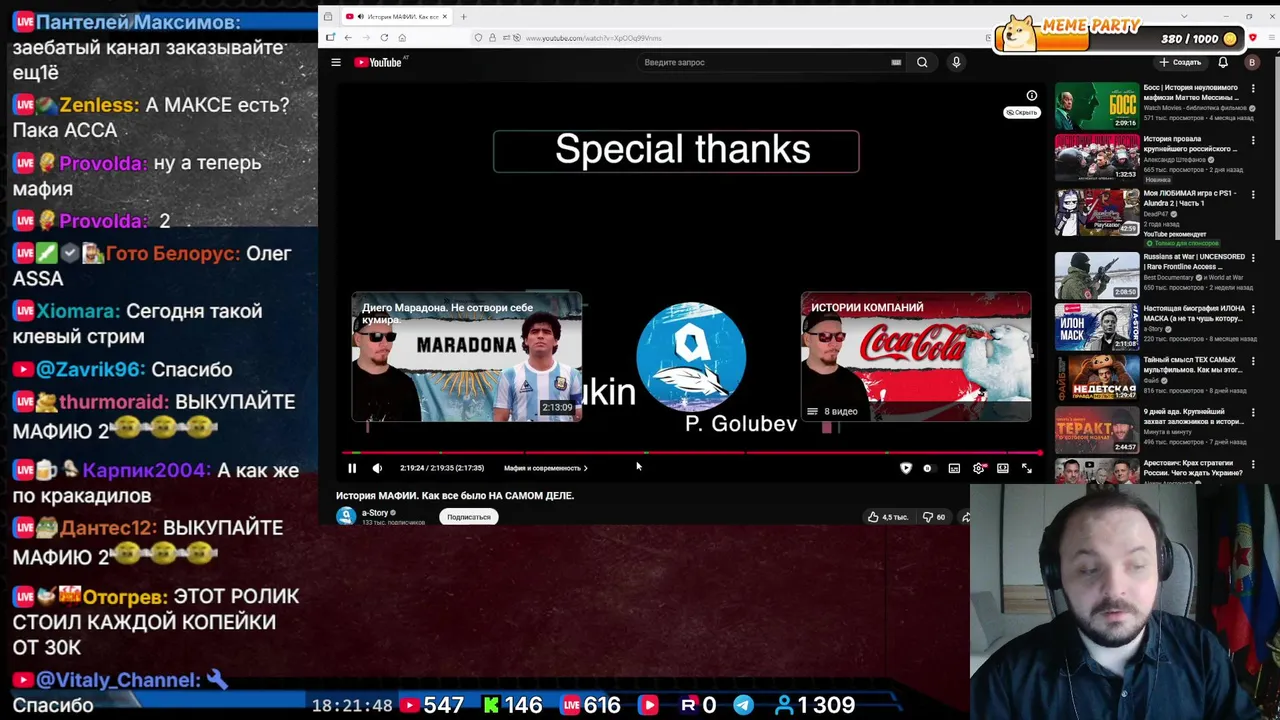
Task: Subscribe with the Подписаться button
Action: point(469,517)
